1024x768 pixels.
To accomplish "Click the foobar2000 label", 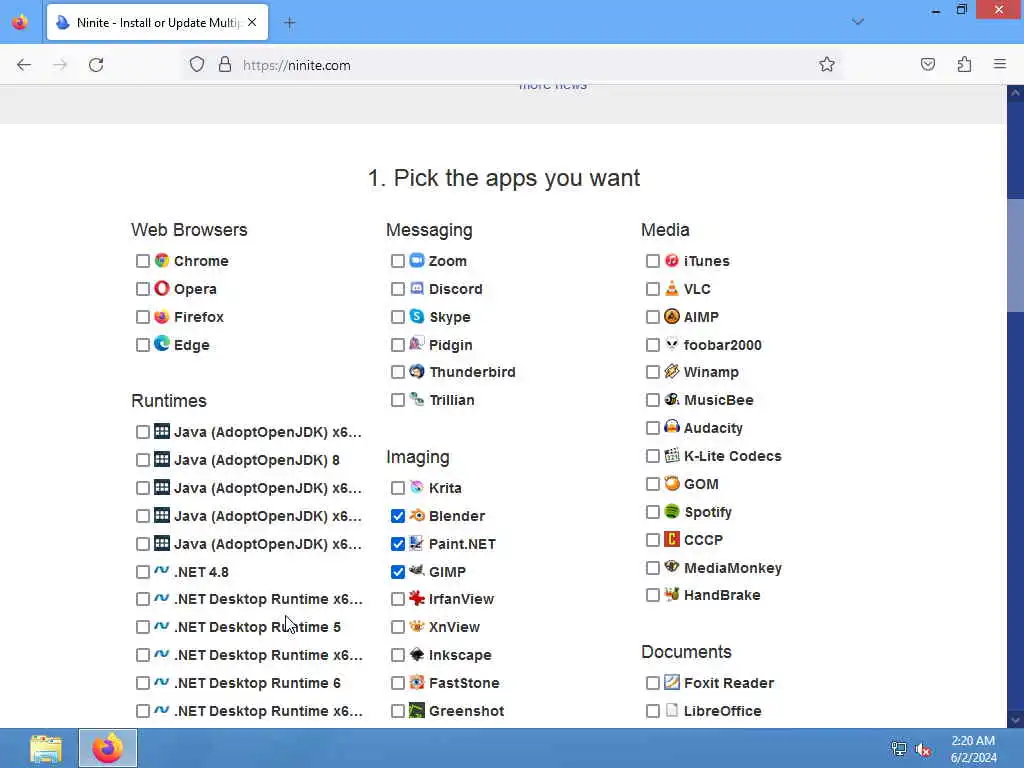I will 722,345.
